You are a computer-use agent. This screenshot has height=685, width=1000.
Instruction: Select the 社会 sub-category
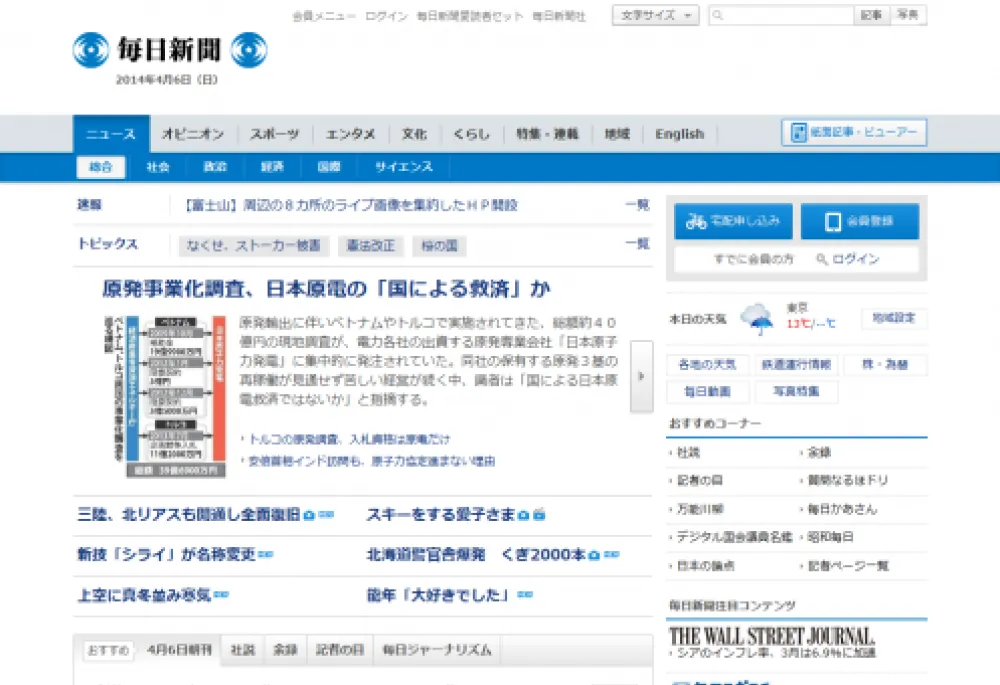pyautogui.click(x=158, y=167)
